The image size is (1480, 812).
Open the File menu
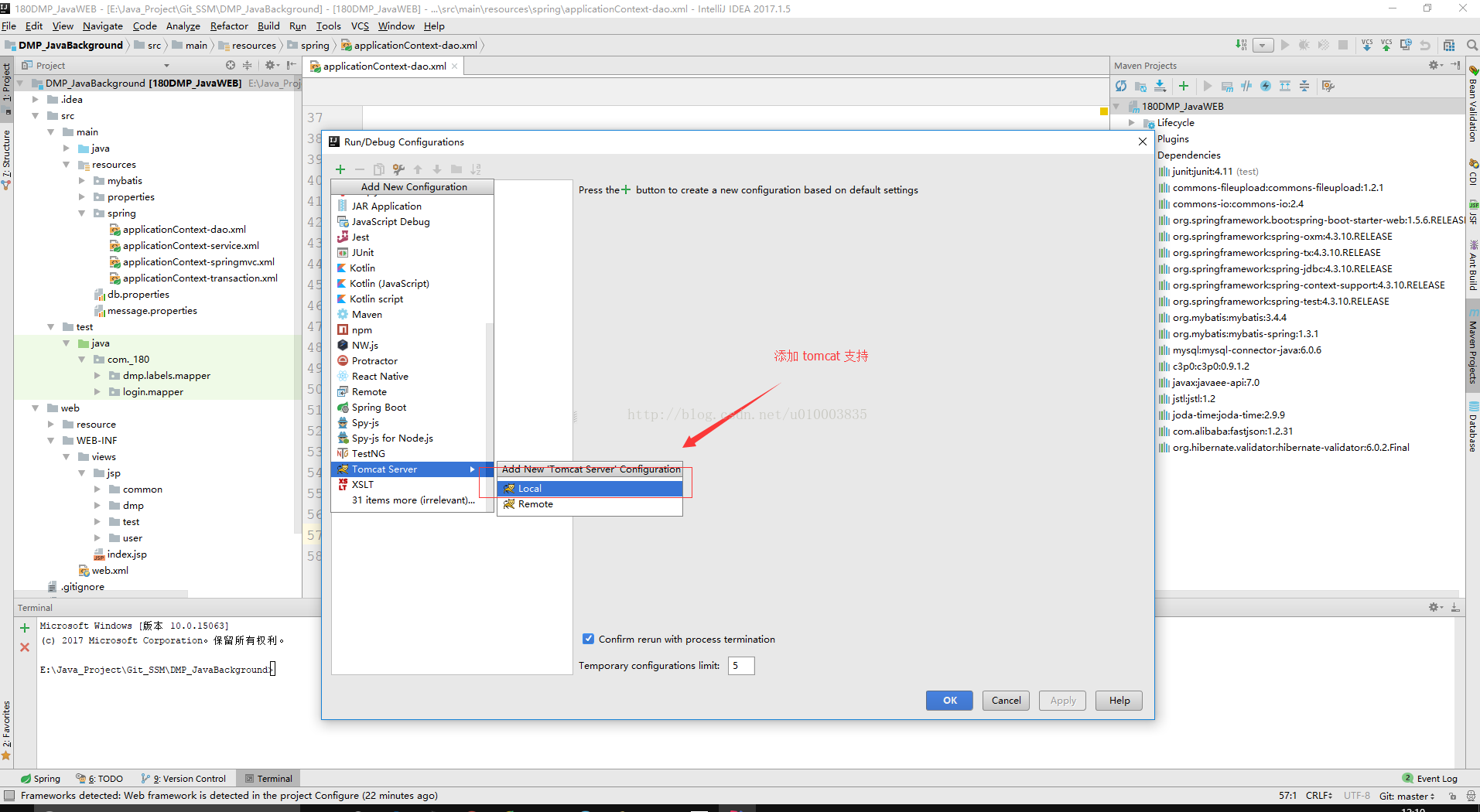tap(9, 26)
